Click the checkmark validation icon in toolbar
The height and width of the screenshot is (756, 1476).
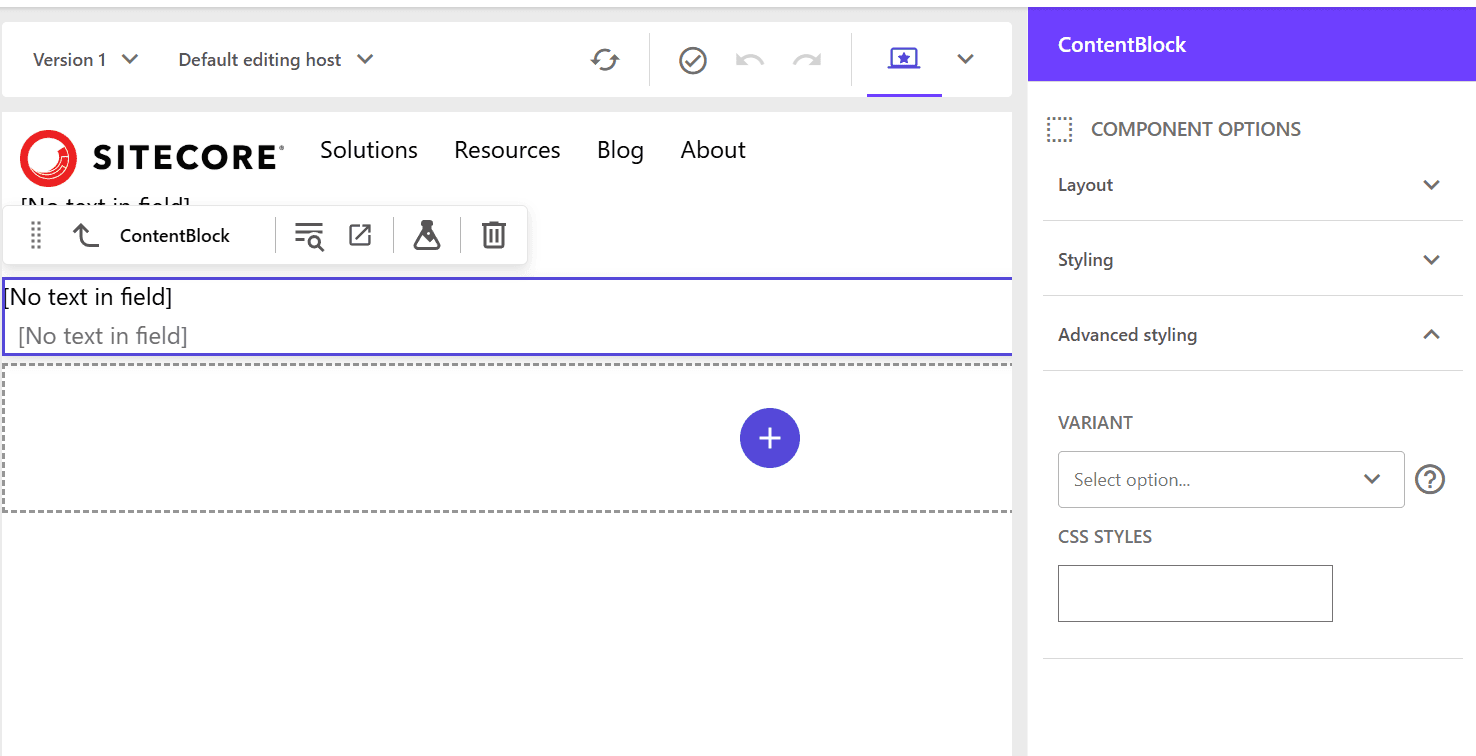(x=693, y=60)
